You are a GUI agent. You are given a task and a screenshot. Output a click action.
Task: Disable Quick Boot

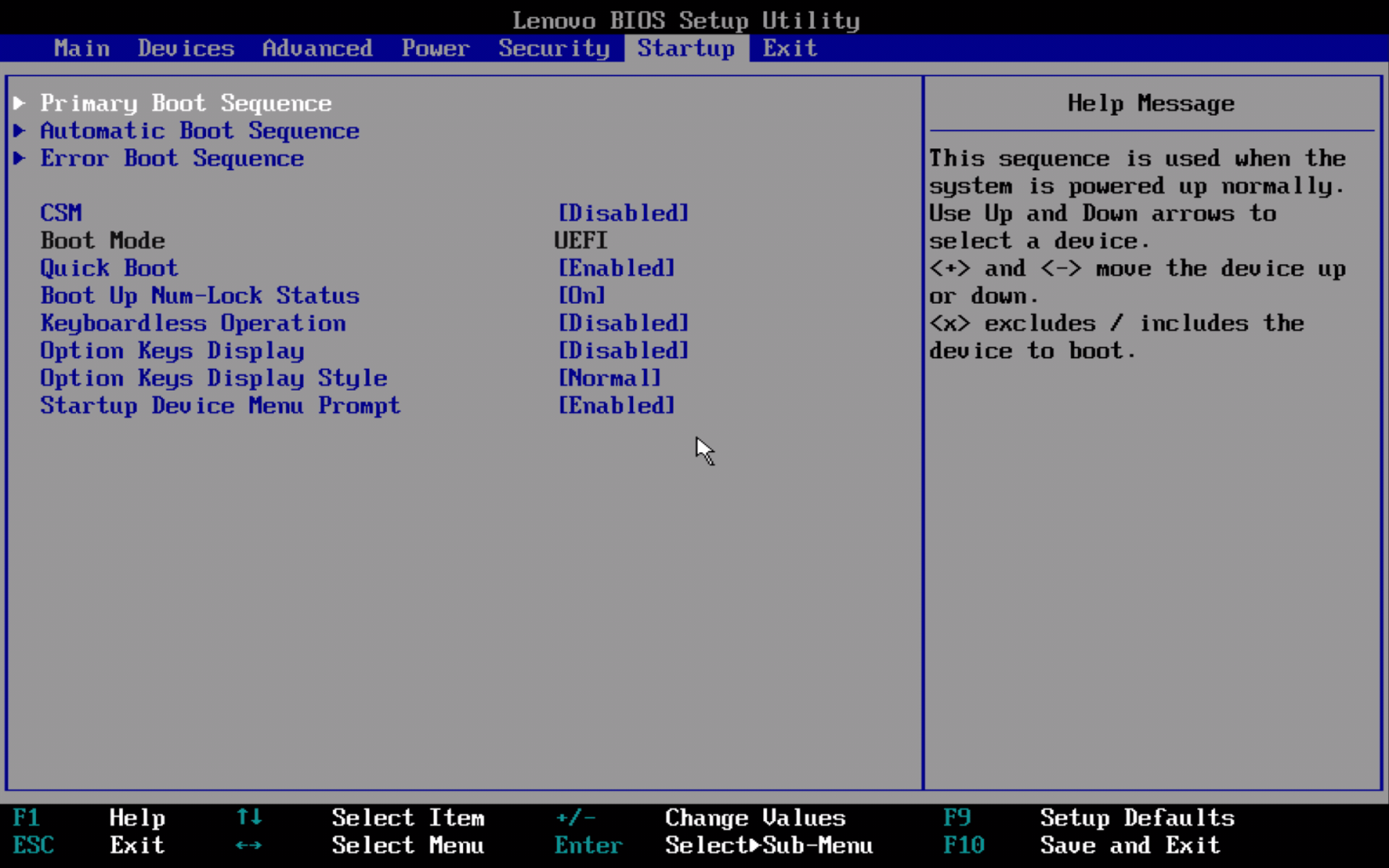tap(617, 268)
